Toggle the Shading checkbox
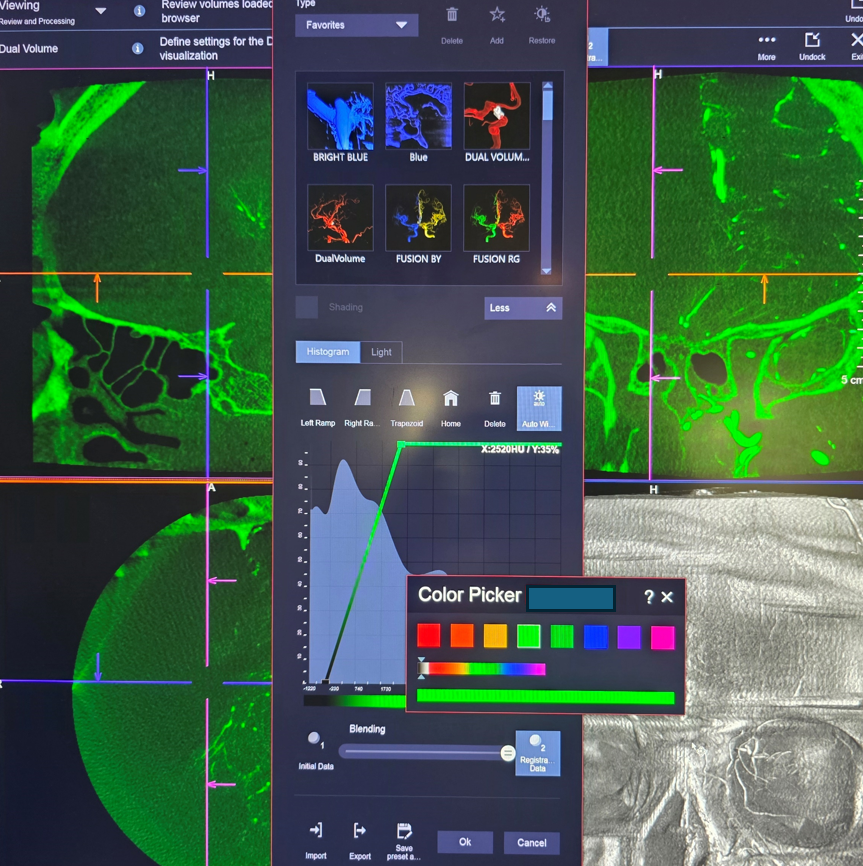The height and width of the screenshot is (866, 863). coord(307,307)
